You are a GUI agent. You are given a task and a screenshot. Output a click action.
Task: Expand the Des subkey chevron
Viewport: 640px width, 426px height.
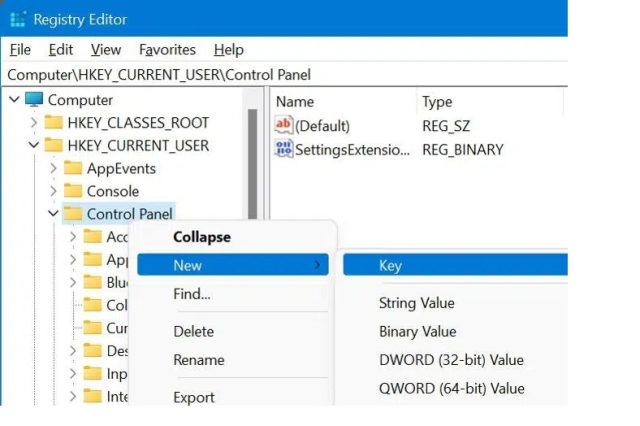73,351
